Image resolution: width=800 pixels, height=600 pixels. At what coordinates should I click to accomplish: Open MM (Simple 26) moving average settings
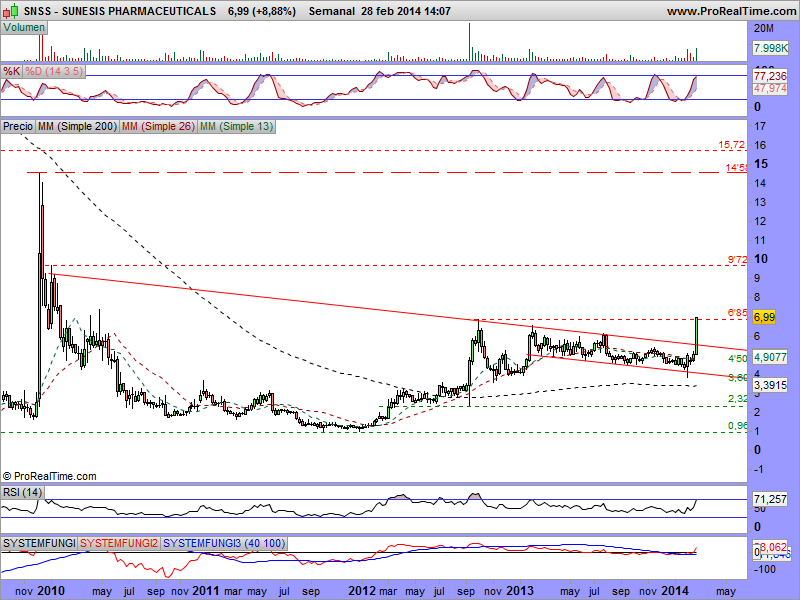tap(158, 126)
